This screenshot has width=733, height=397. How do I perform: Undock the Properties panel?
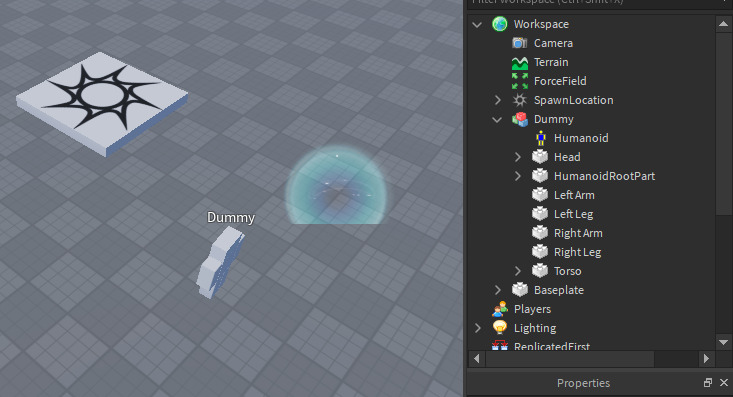tap(708, 383)
